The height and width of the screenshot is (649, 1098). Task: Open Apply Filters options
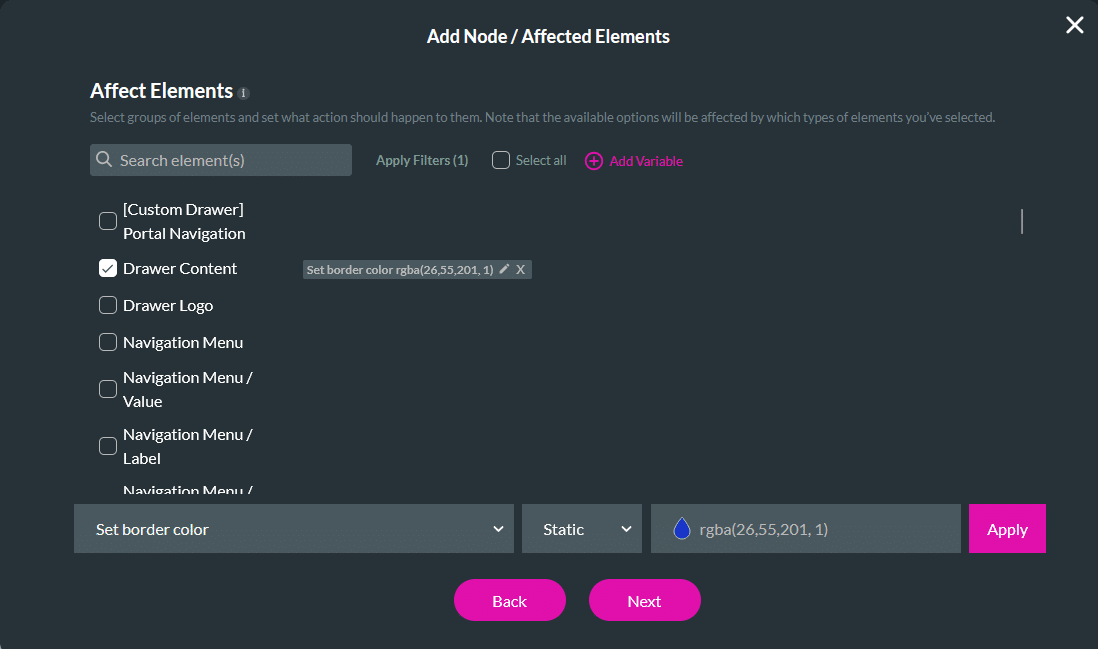(421, 159)
